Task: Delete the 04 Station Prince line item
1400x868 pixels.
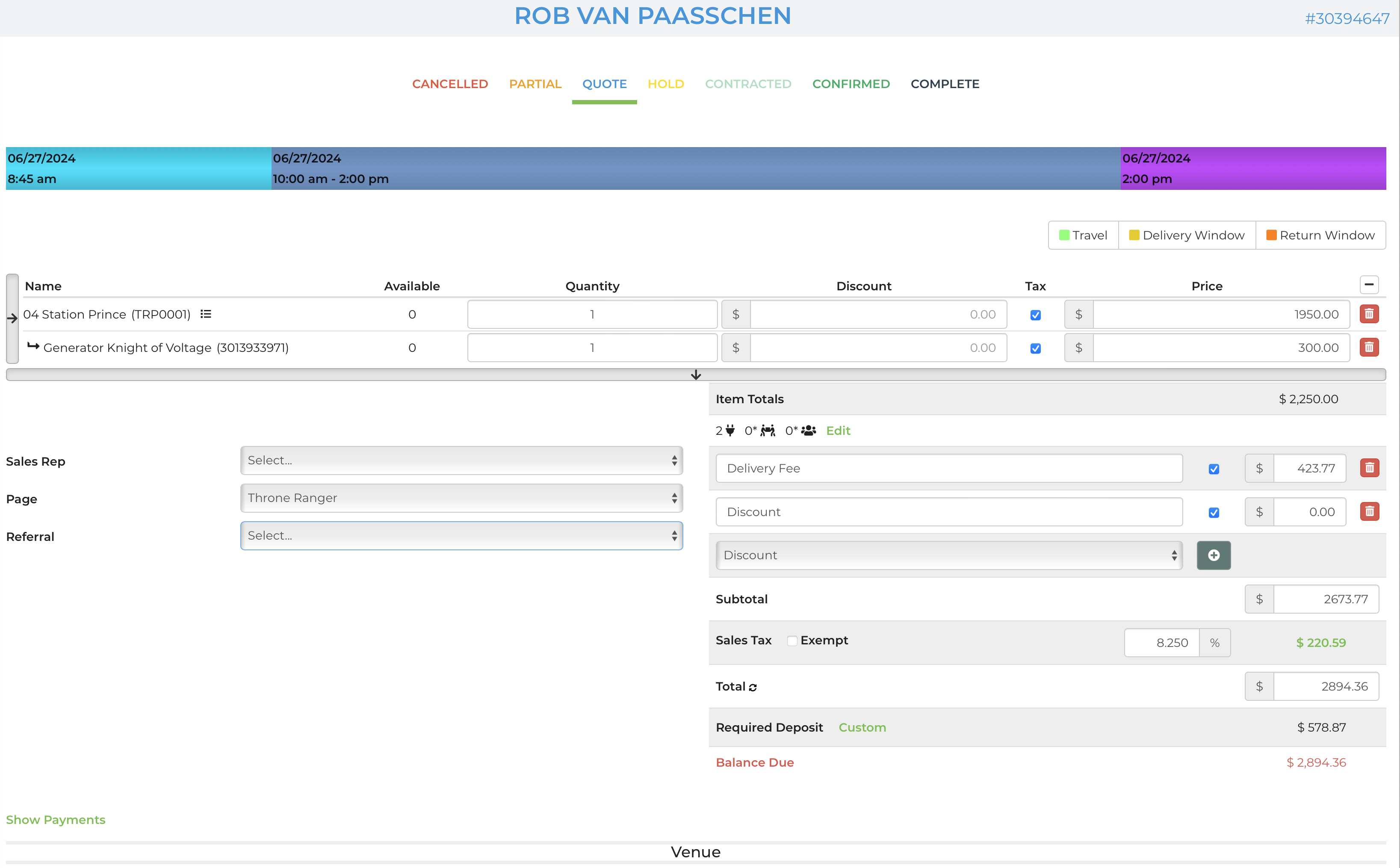Action: tap(1368, 314)
